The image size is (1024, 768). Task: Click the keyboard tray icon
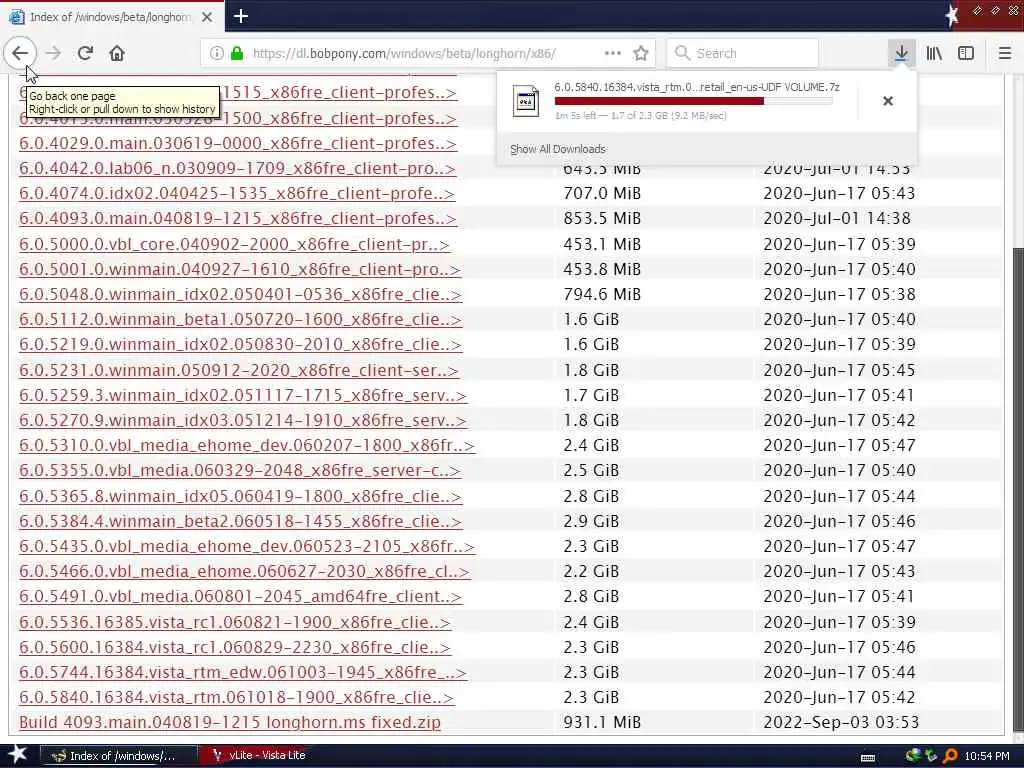868,758
